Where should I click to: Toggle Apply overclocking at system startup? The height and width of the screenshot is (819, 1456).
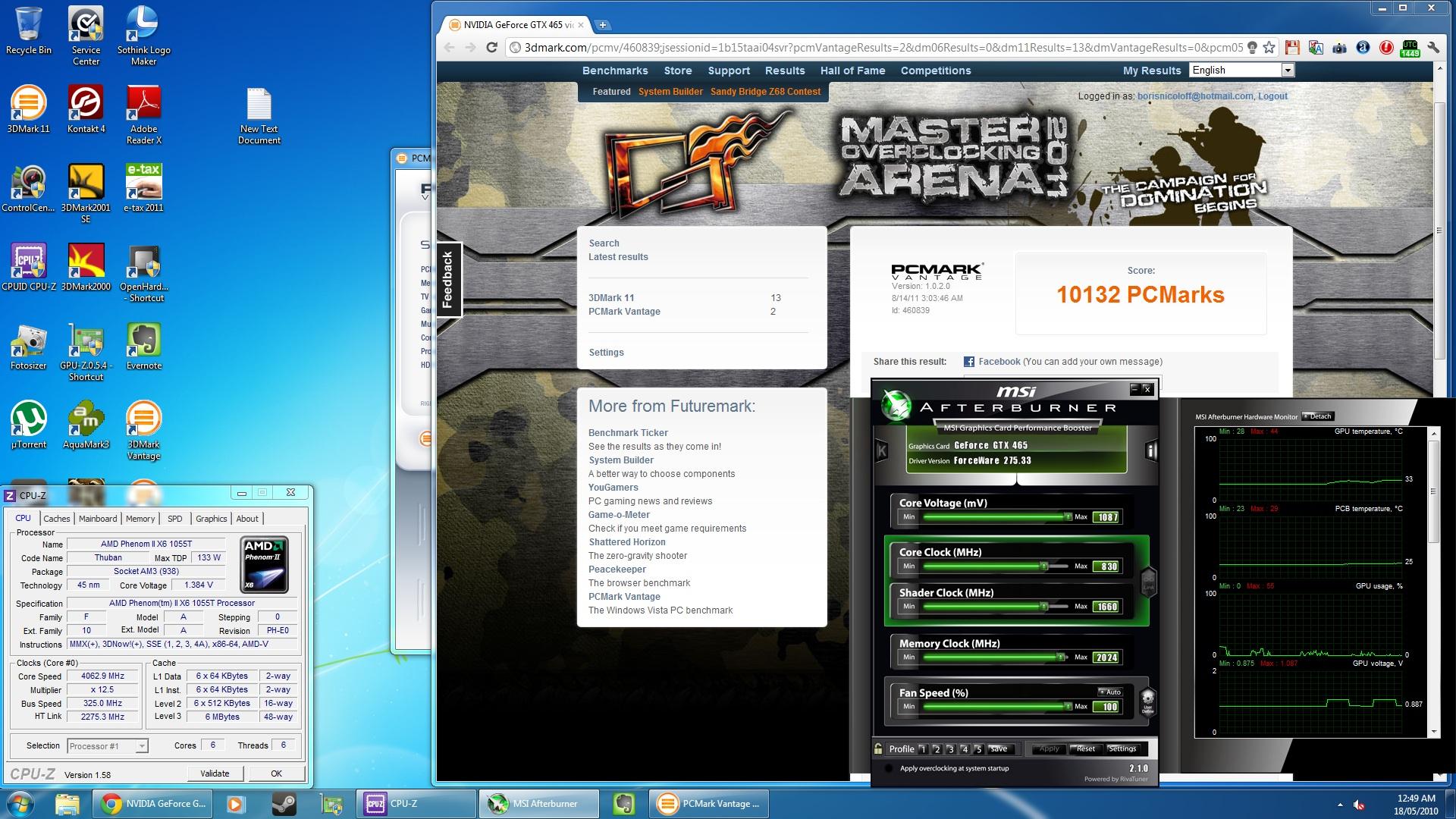[888, 768]
